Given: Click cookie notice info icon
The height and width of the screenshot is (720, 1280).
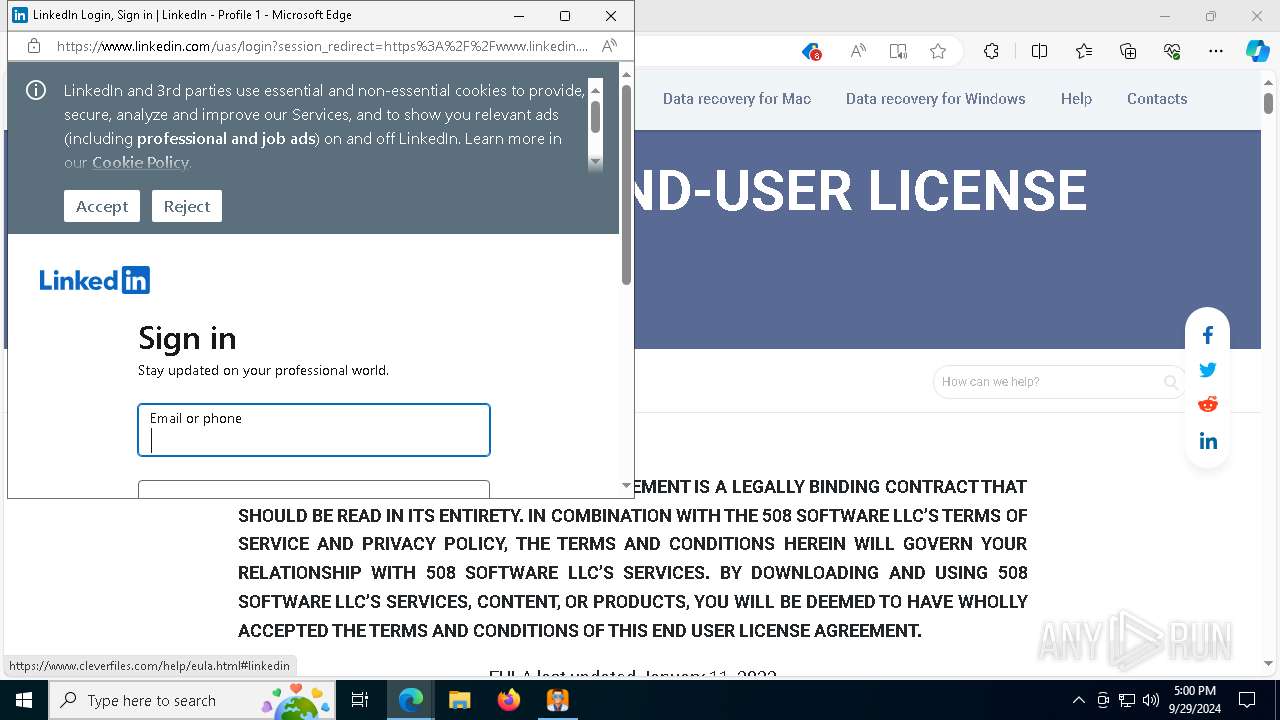Looking at the screenshot, I should click(36, 91).
